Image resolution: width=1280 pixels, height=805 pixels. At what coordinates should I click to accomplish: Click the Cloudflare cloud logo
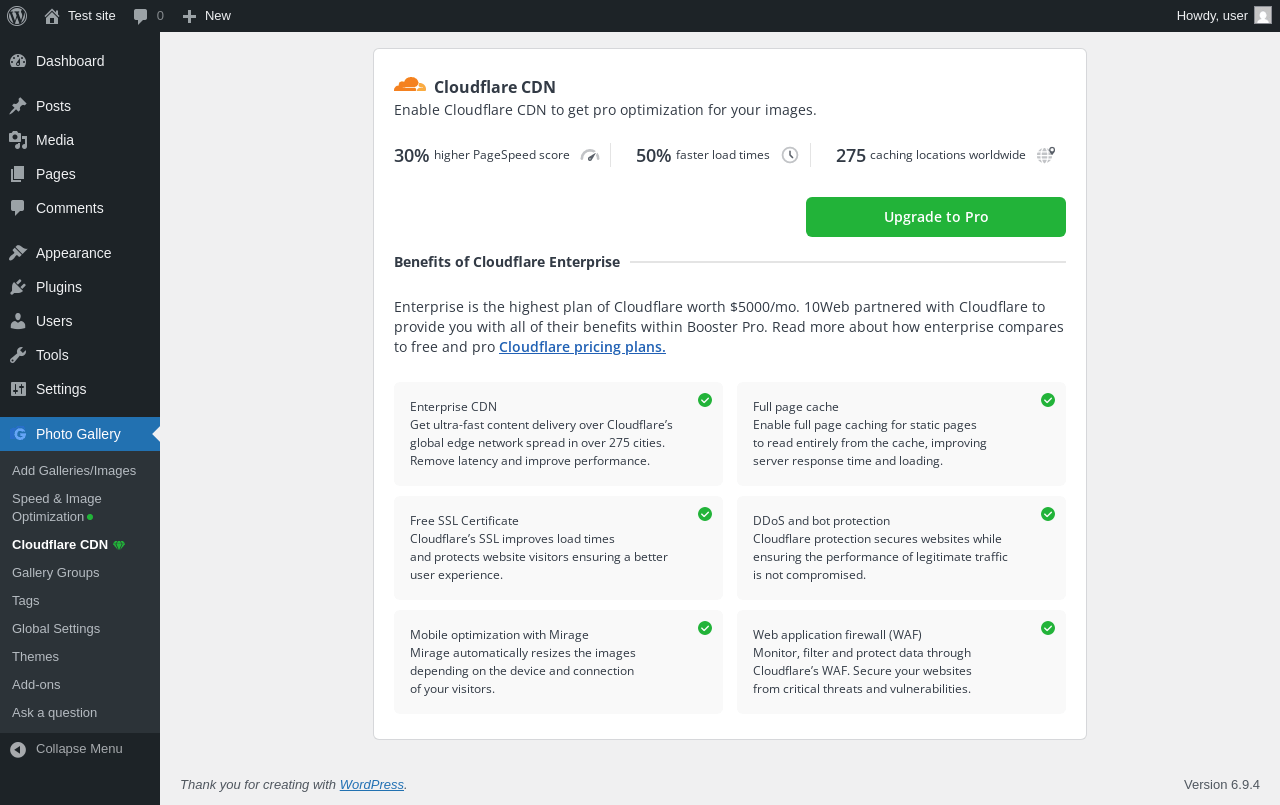point(410,85)
